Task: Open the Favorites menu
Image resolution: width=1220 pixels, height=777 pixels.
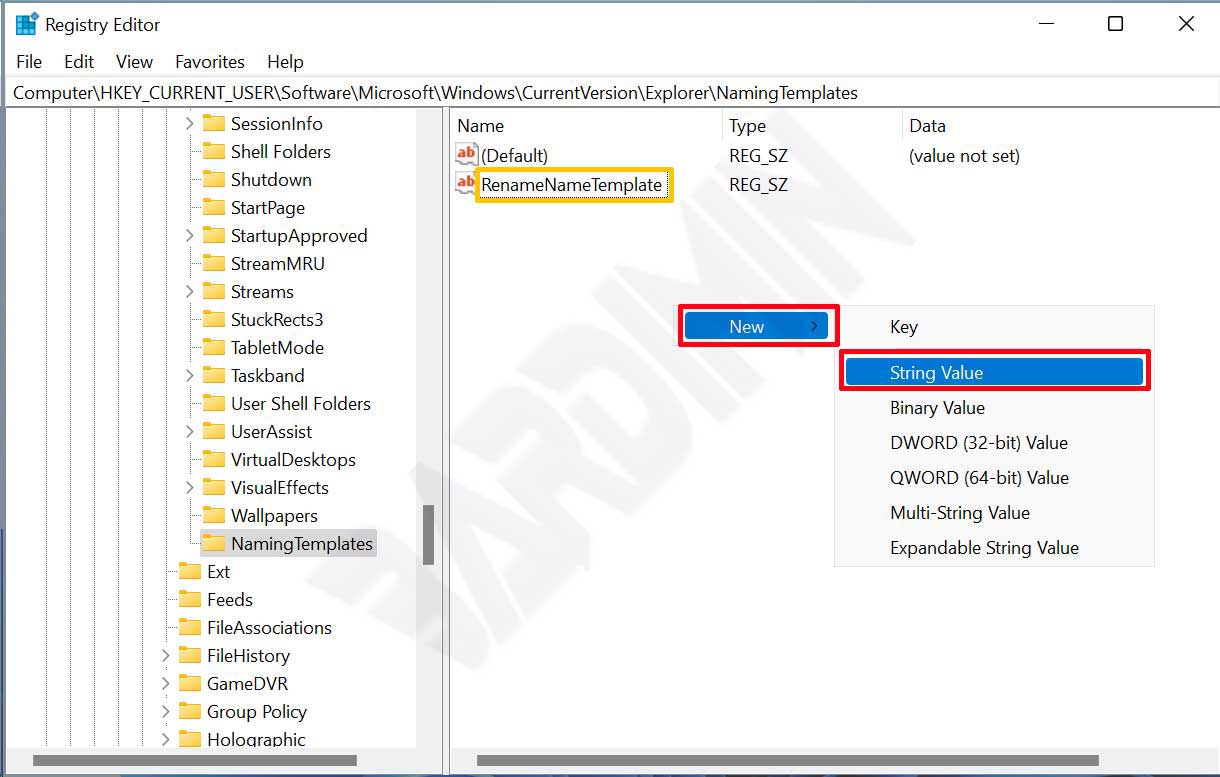Action: [209, 62]
